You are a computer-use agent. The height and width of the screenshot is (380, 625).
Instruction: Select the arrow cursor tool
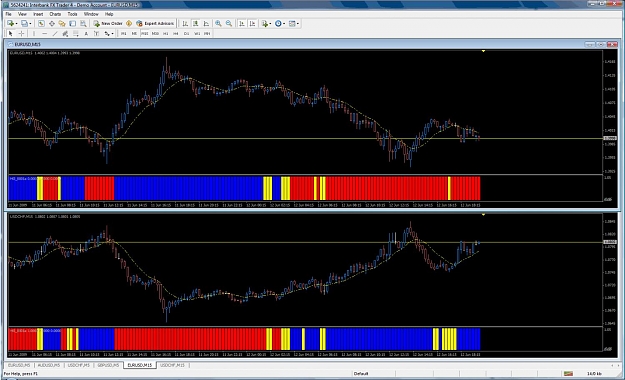point(10,33)
